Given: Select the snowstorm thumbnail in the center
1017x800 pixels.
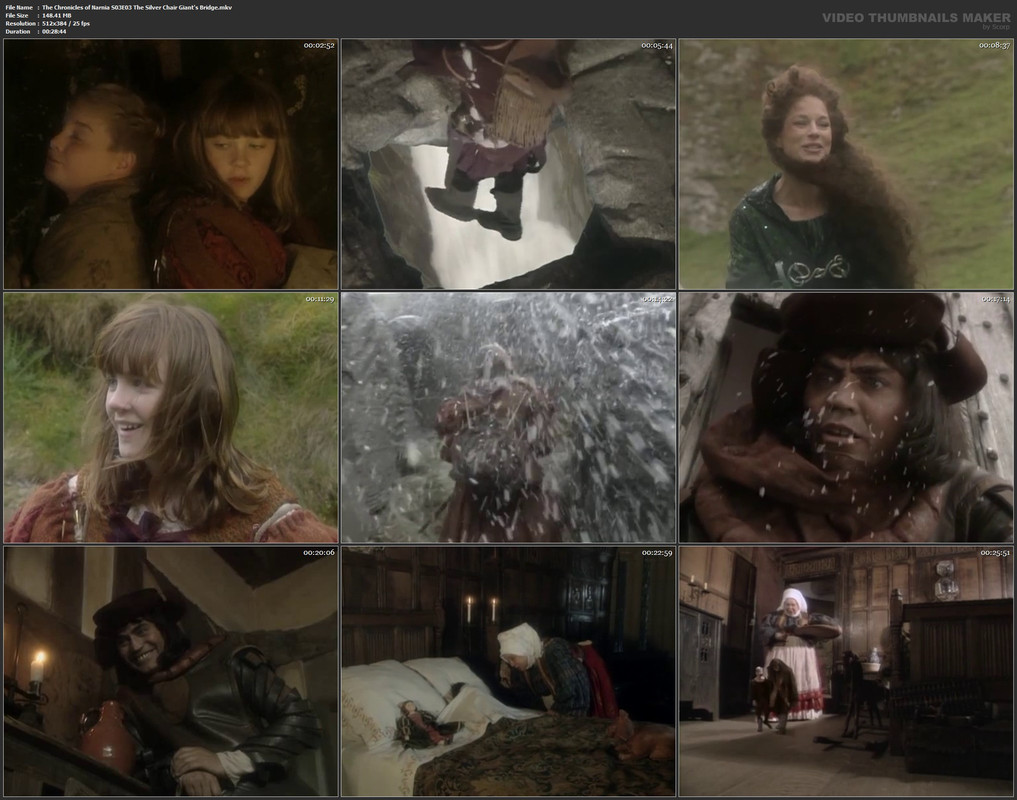Looking at the screenshot, I should click(x=508, y=417).
